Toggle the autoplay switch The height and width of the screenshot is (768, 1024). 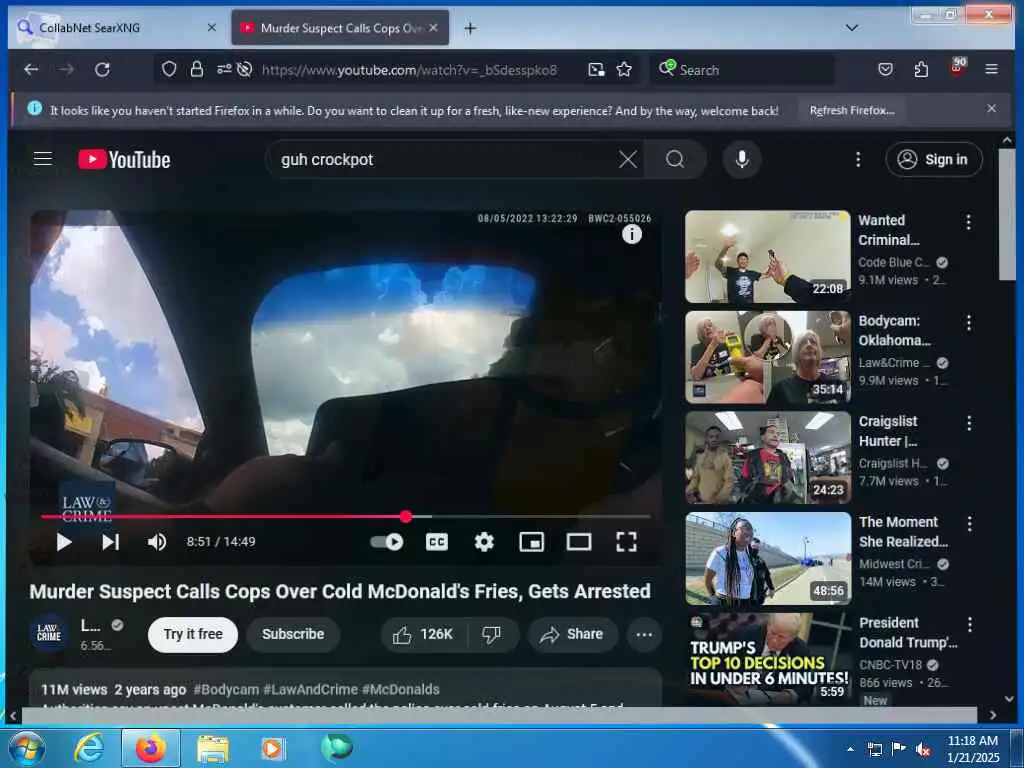pyautogui.click(x=387, y=542)
